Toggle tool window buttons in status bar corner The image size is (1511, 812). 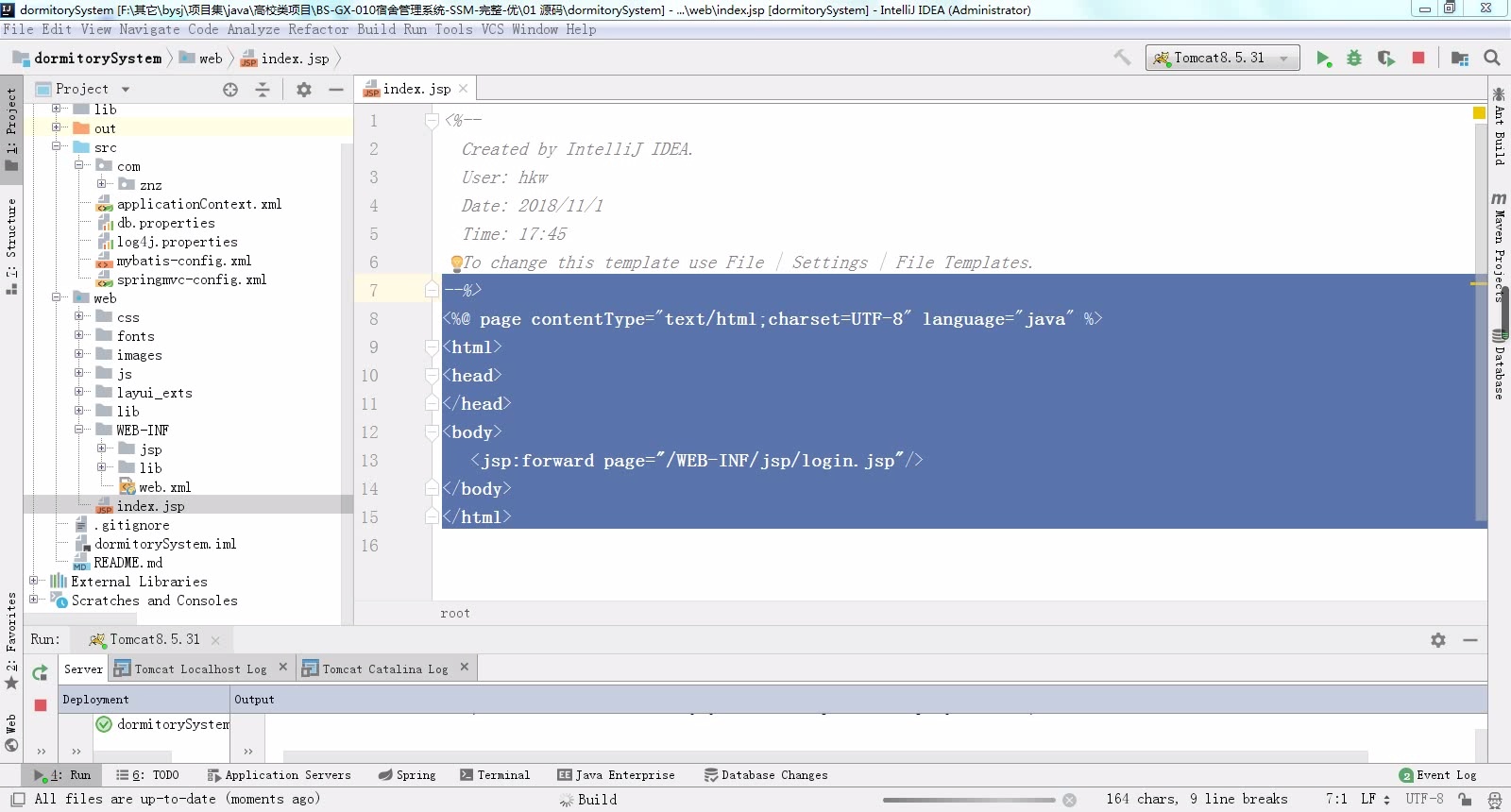(17, 799)
